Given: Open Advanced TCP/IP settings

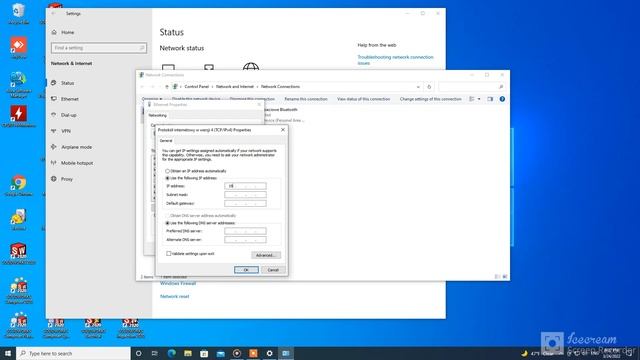Looking at the screenshot, I should point(266,255).
